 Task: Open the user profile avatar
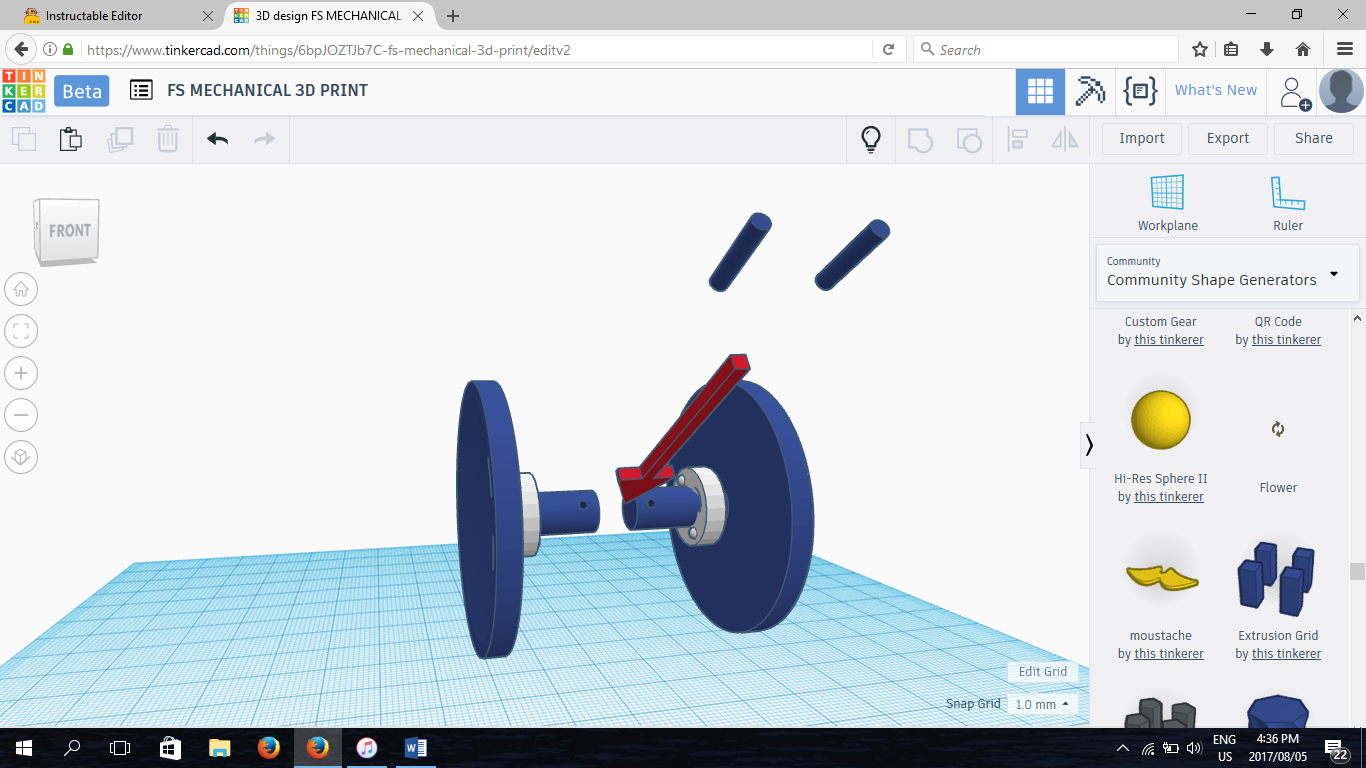pyautogui.click(x=1341, y=91)
